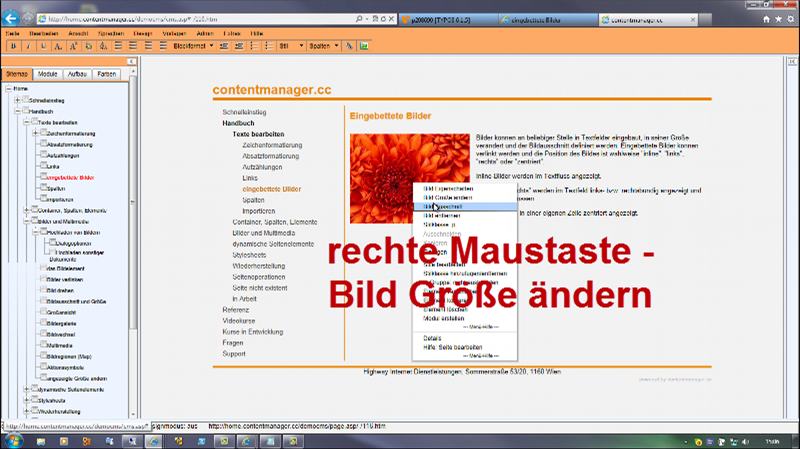Open Zeichenformatierung link in page navigation
This screenshot has width=800, height=449.
pyautogui.click(x=272, y=145)
